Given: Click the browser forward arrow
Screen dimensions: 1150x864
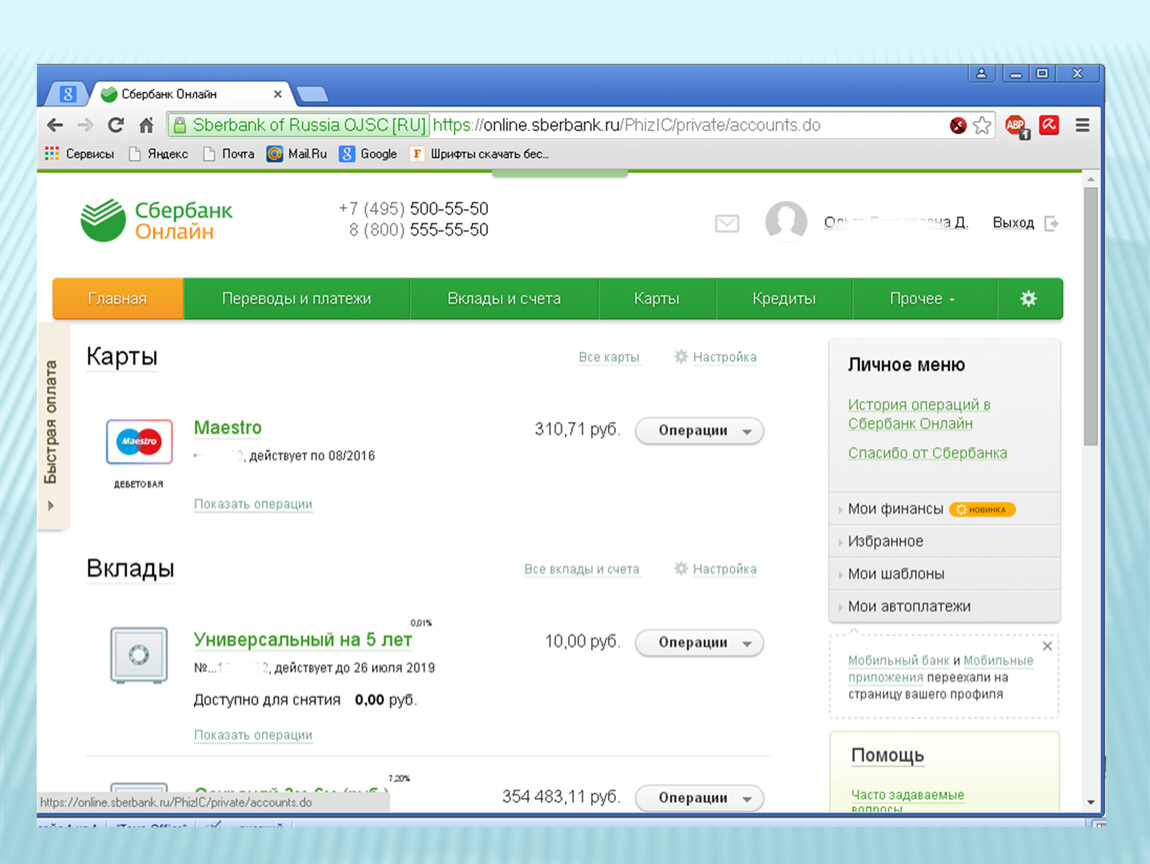Looking at the screenshot, I should pos(85,125).
